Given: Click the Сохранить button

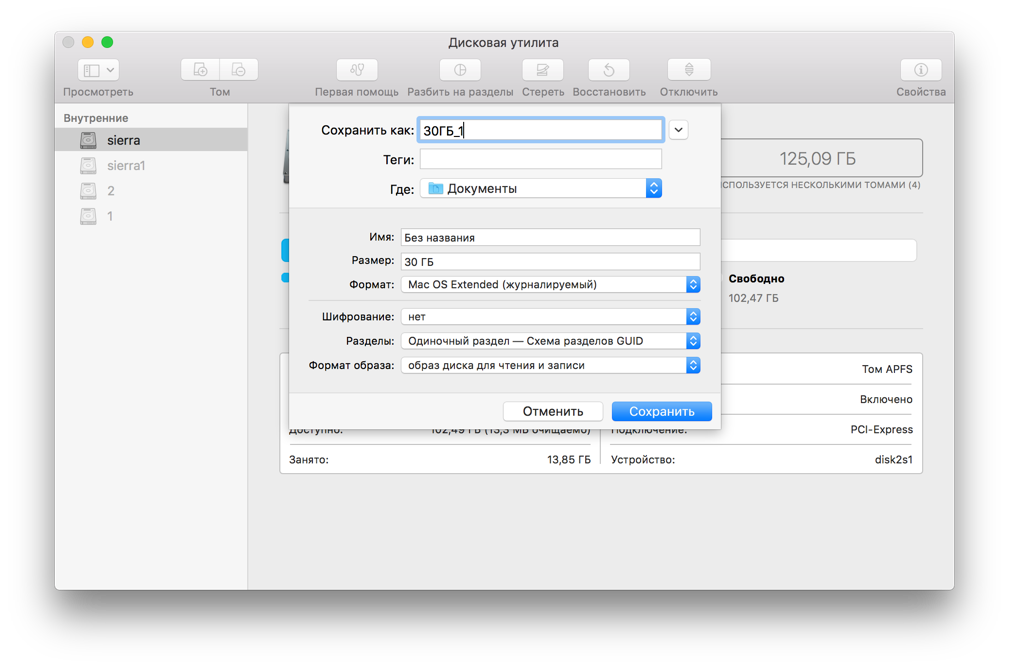Looking at the screenshot, I should [x=661, y=410].
